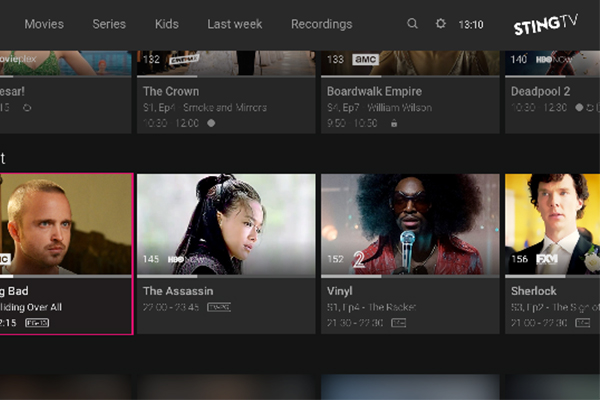
Task: Open The Assassin thumbnail
Action: [x=226, y=224]
